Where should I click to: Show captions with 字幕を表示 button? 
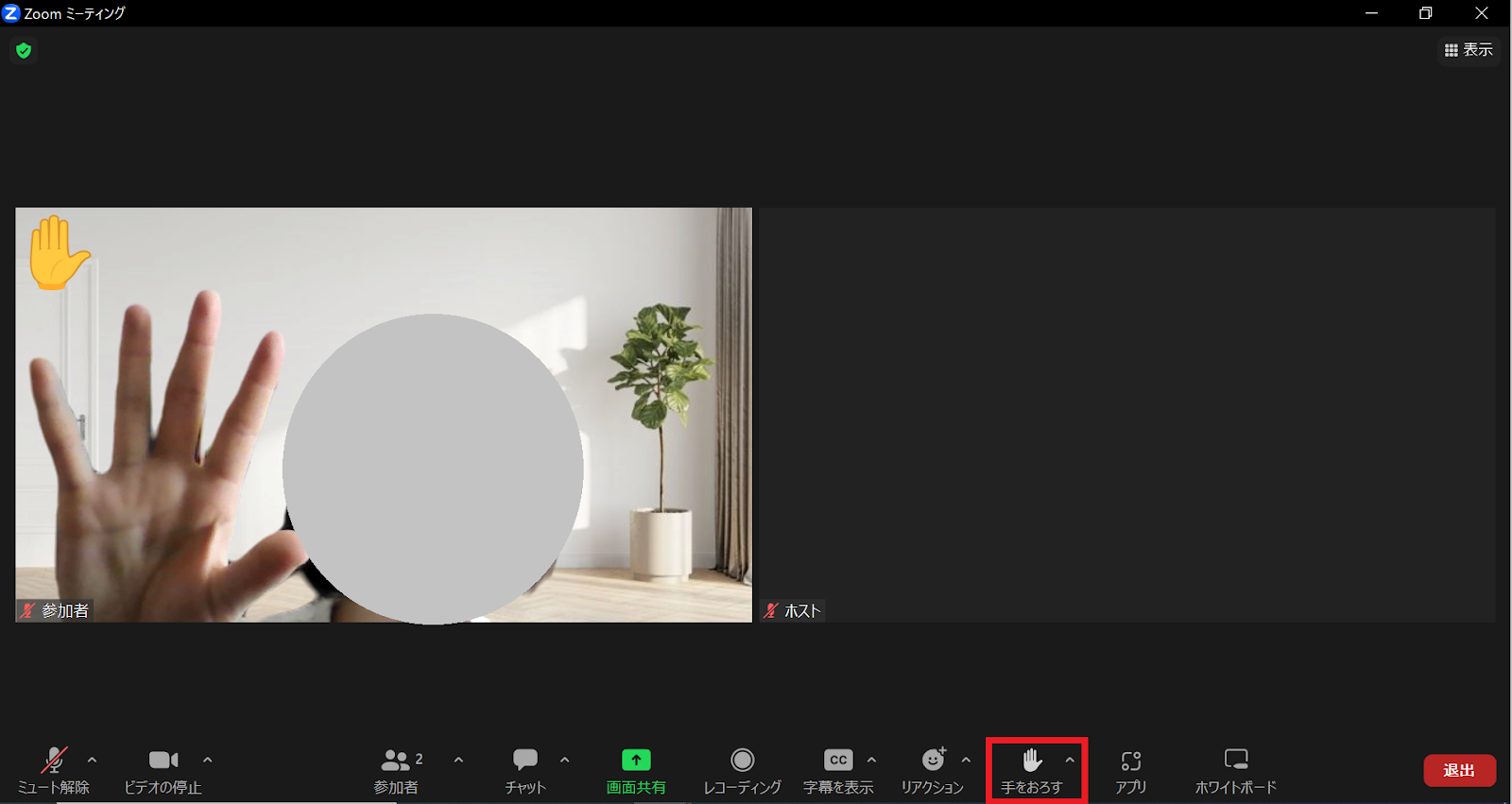(x=838, y=771)
